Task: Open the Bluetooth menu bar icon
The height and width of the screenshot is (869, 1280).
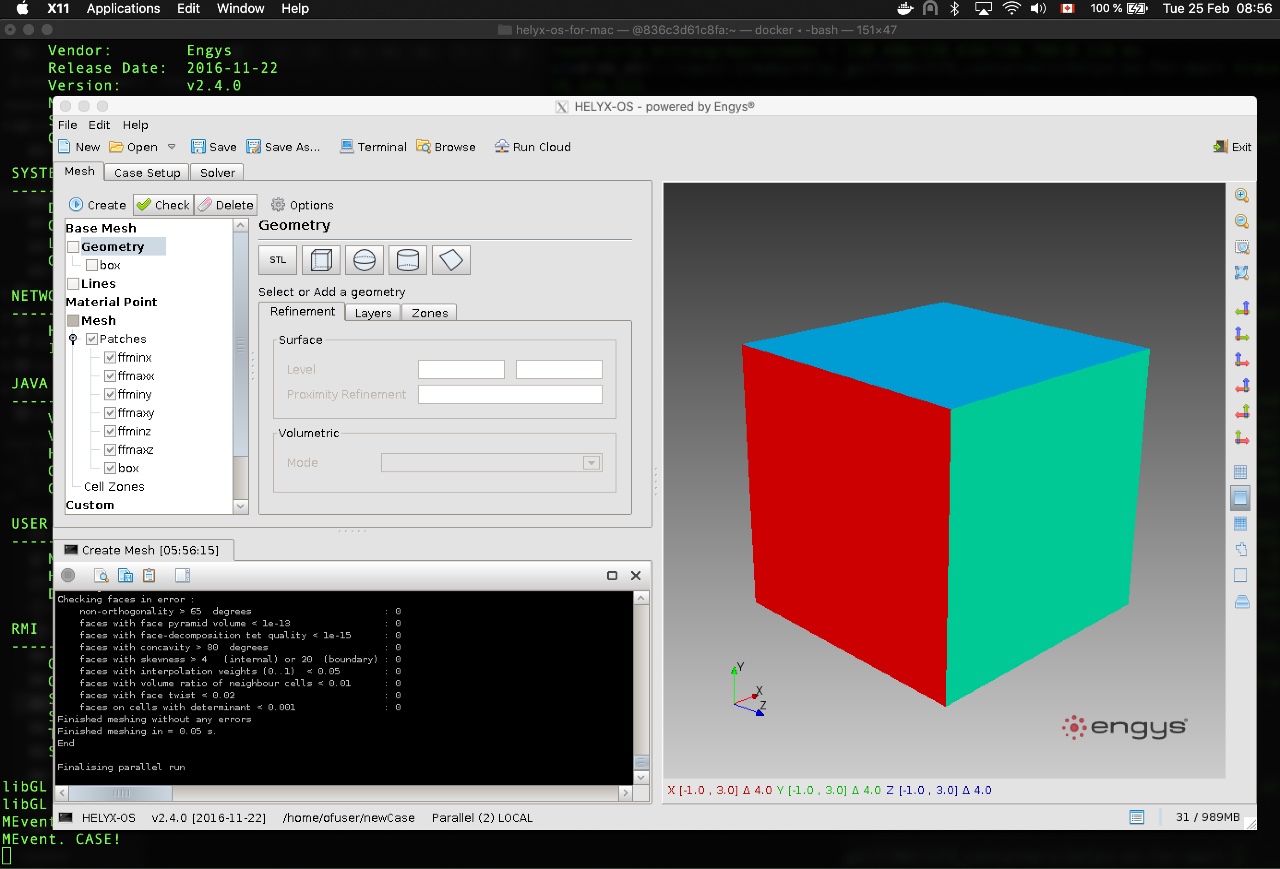Action: pos(955,8)
